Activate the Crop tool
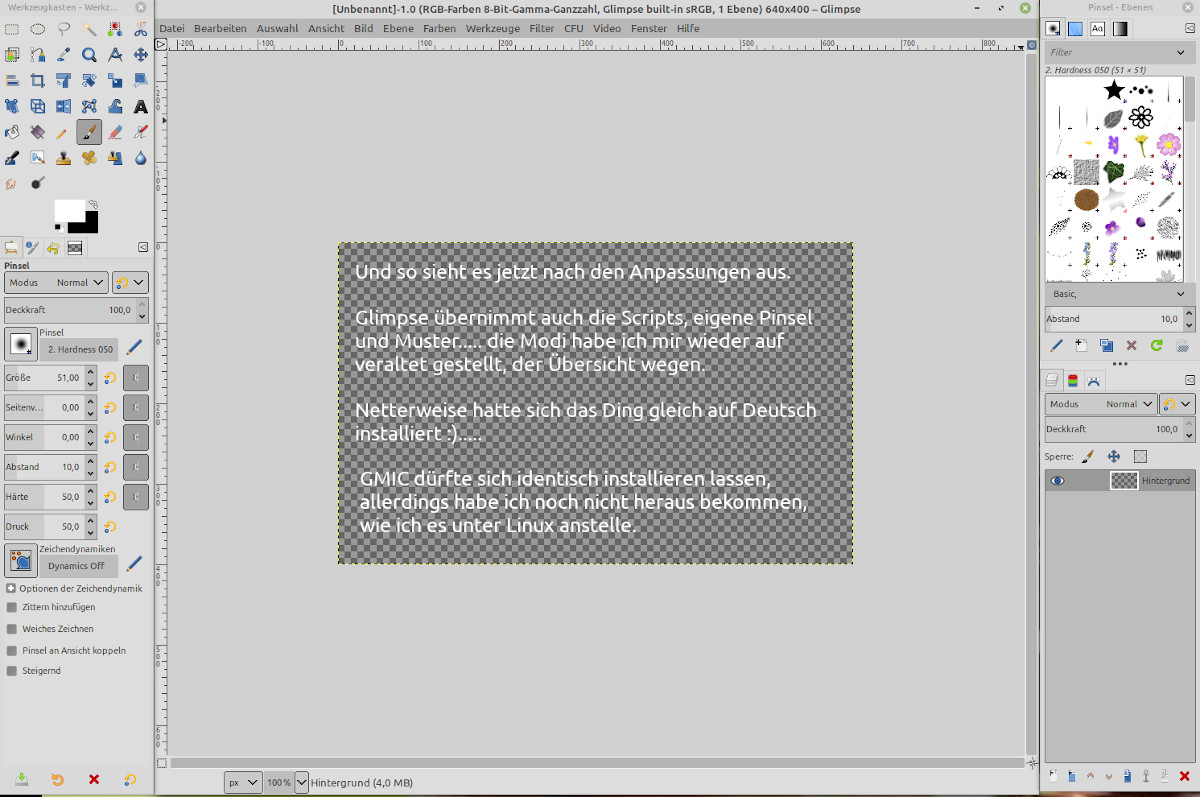The height and width of the screenshot is (797, 1200). (37, 81)
